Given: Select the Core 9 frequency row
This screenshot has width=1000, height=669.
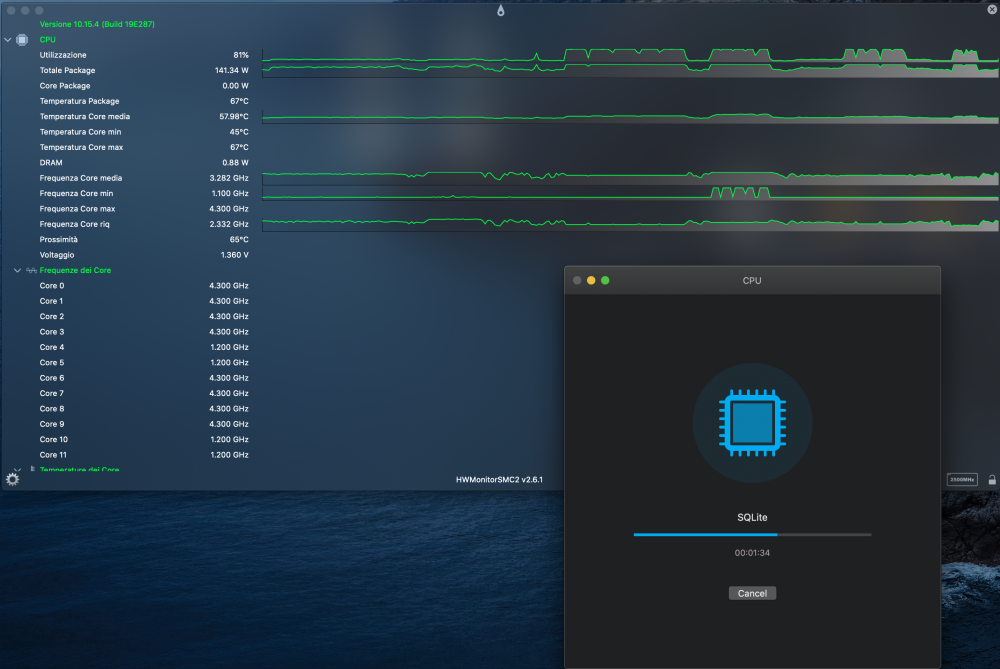Looking at the screenshot, I should tap(143, 423).
